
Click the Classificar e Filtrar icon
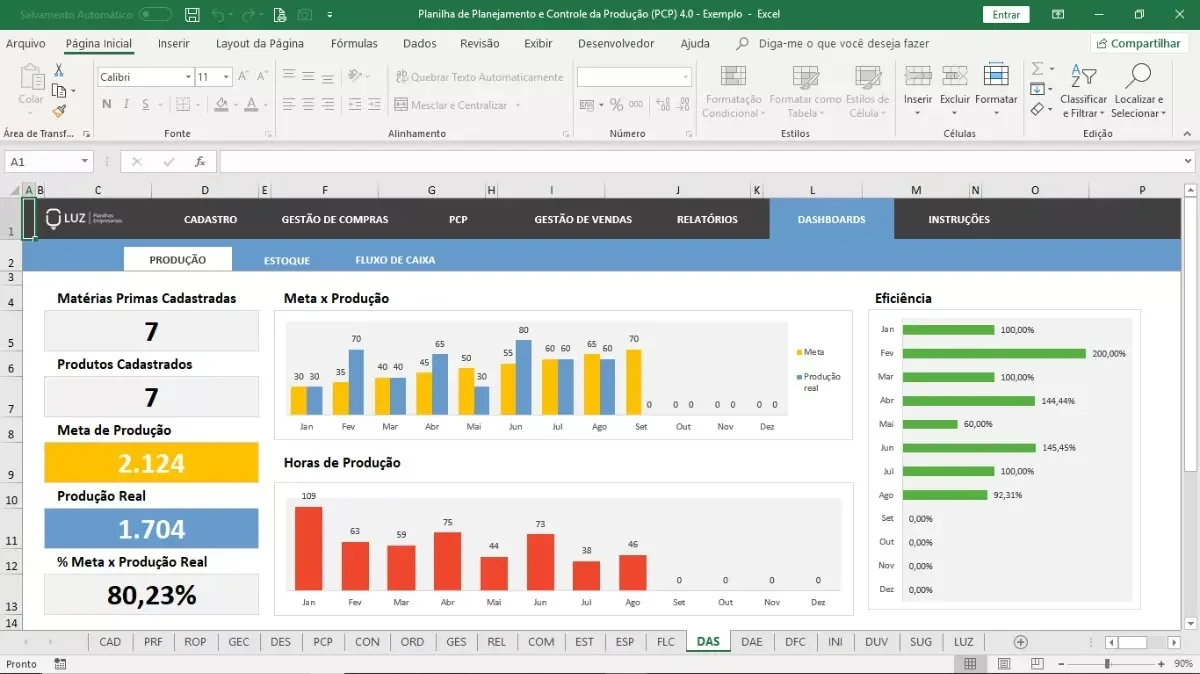coord(1083,76)
